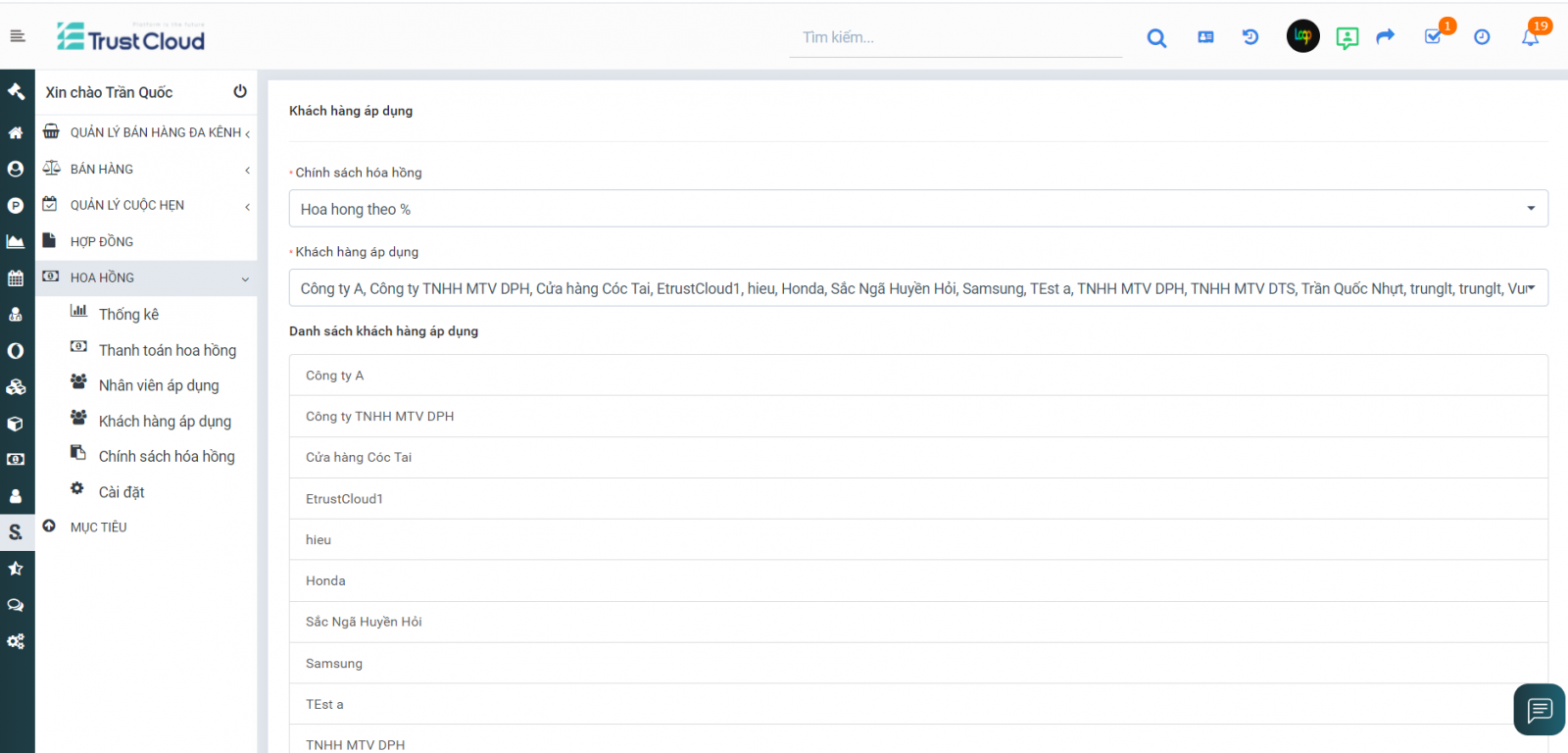The image size is (1568, 753).
Task: Open the chat widget button
Action: click(1539, 709)
